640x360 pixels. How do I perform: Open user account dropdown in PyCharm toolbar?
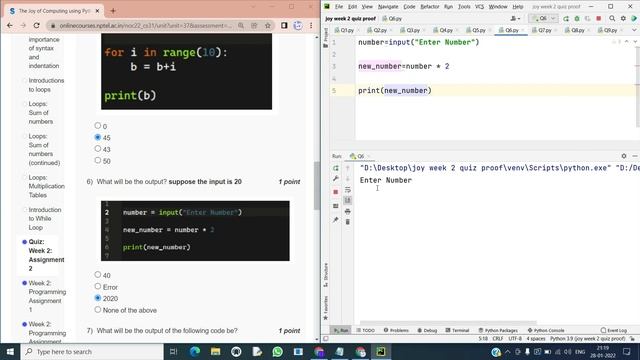pos(516,18)
